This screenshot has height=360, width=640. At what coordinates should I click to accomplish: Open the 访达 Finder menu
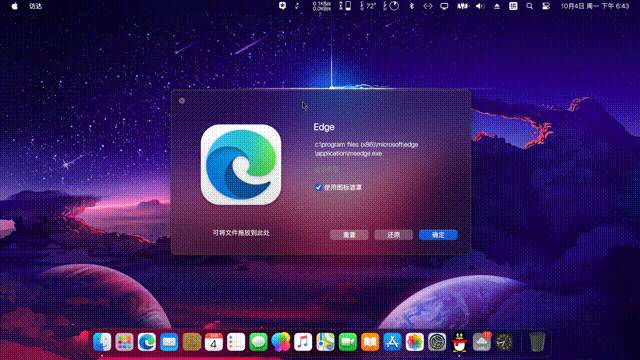pos(36,6)
